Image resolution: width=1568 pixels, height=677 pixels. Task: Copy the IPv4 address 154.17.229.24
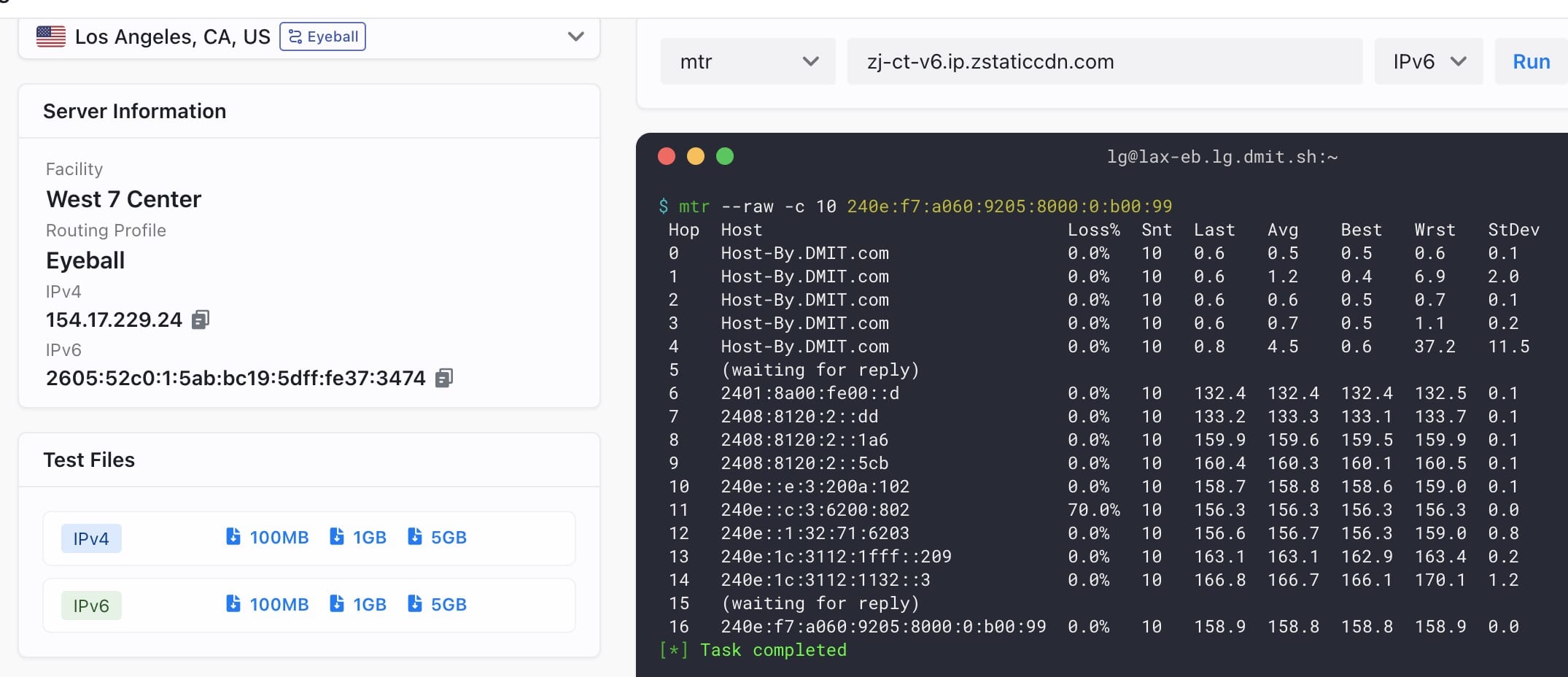201,320
